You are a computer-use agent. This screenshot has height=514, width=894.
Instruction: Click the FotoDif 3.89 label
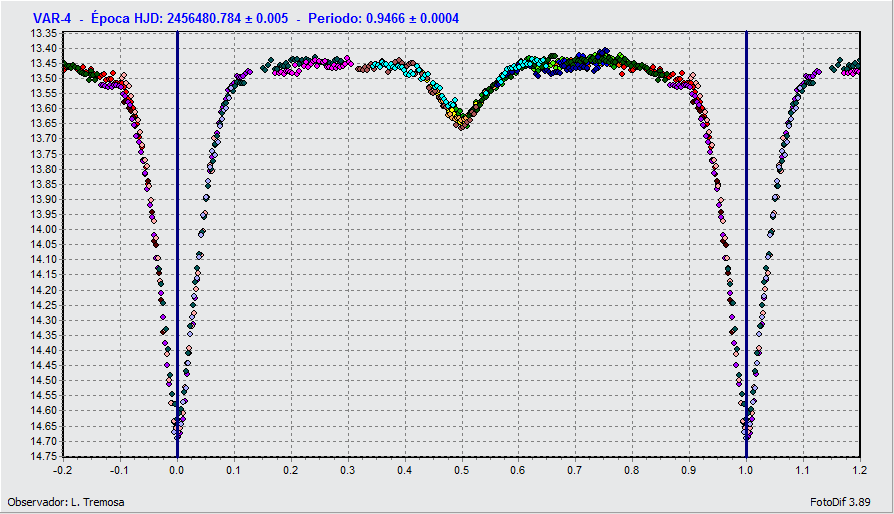[x=840, y=502]
